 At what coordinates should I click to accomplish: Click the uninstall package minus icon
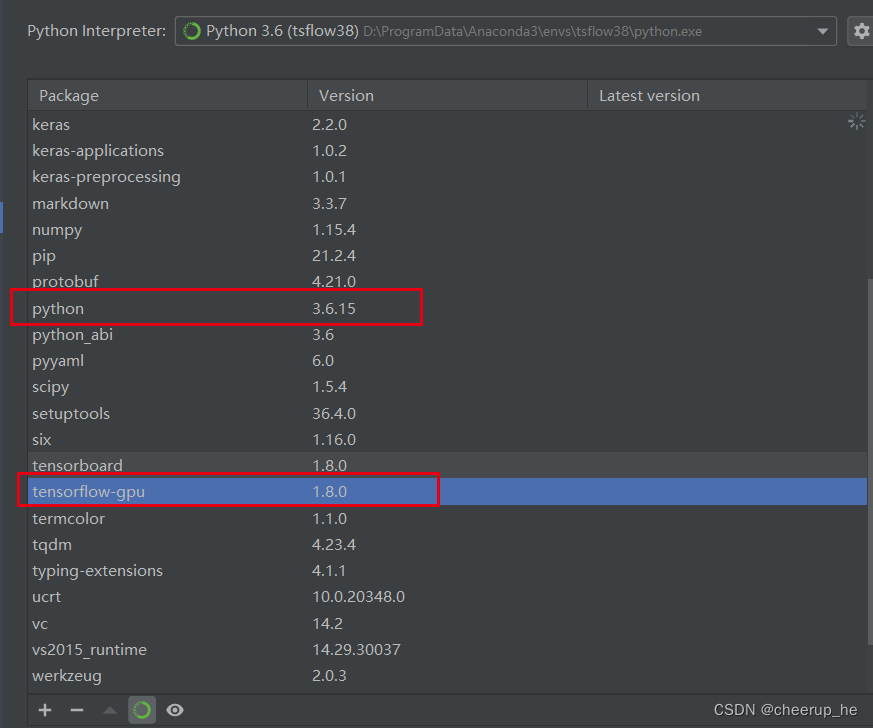point(77,710)
